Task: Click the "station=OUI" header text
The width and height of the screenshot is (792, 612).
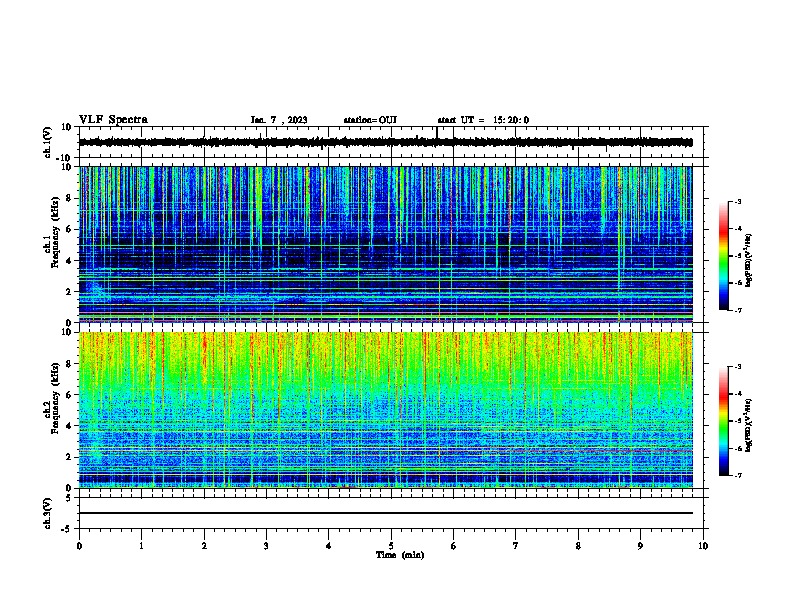Action: click(370, 120)
